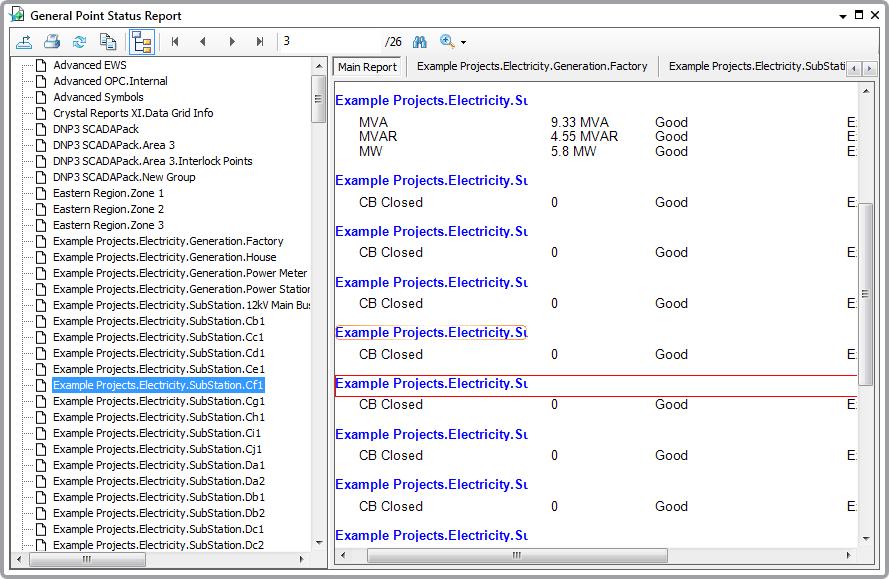The image size is (889, 579).
Task: Click the current page number field
Action: pos(330,42)
